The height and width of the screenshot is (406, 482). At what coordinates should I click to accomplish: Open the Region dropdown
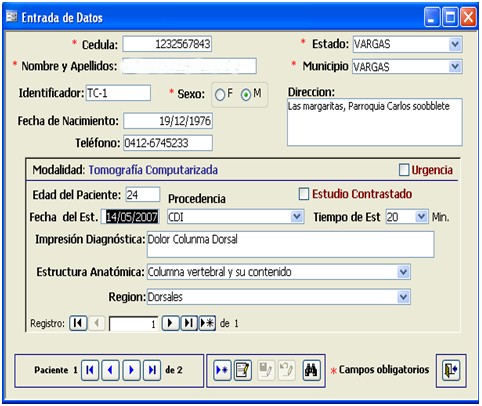403,297
